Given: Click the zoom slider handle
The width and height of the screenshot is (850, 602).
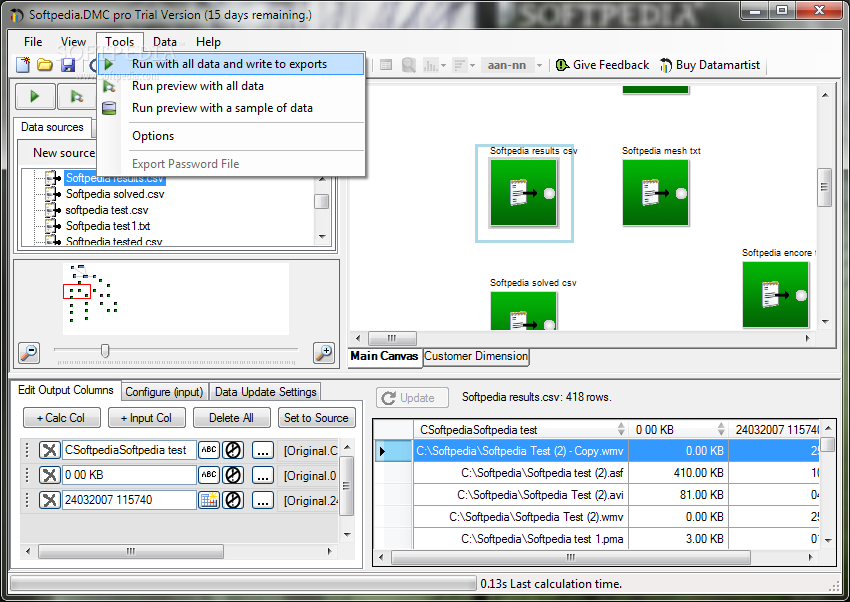Looking at the screenshot, I should tap(105, 351).
